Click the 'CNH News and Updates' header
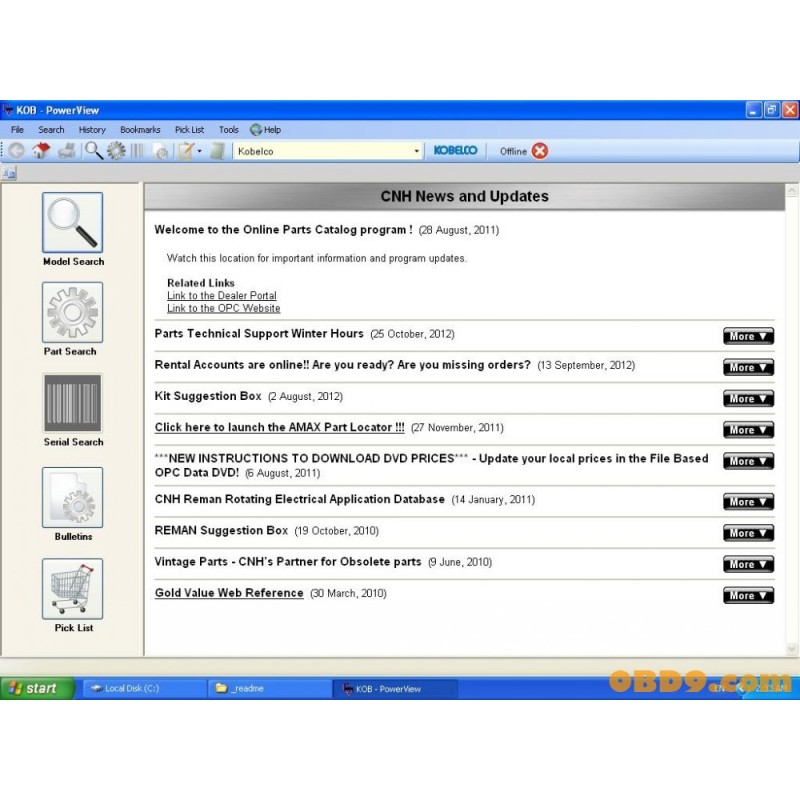The height and width of the screenshot is (800, 800). point(465,196)
